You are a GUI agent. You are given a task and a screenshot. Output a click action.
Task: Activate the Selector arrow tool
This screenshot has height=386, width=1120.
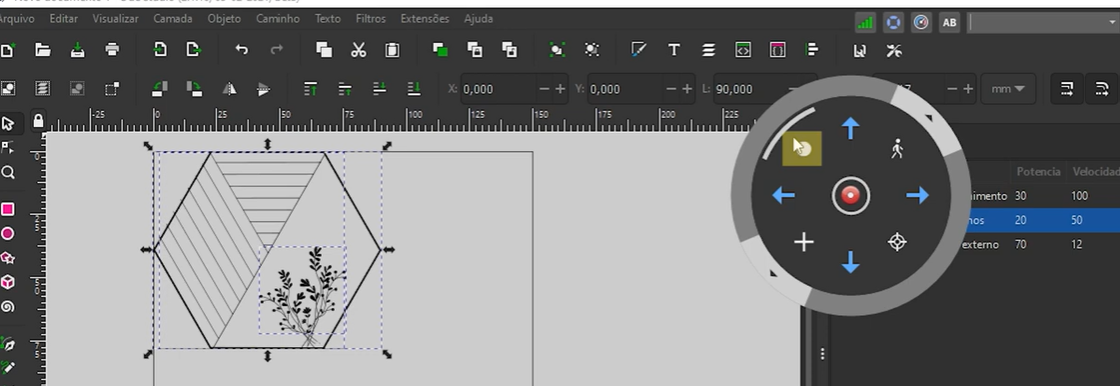[x=8, y=123]
